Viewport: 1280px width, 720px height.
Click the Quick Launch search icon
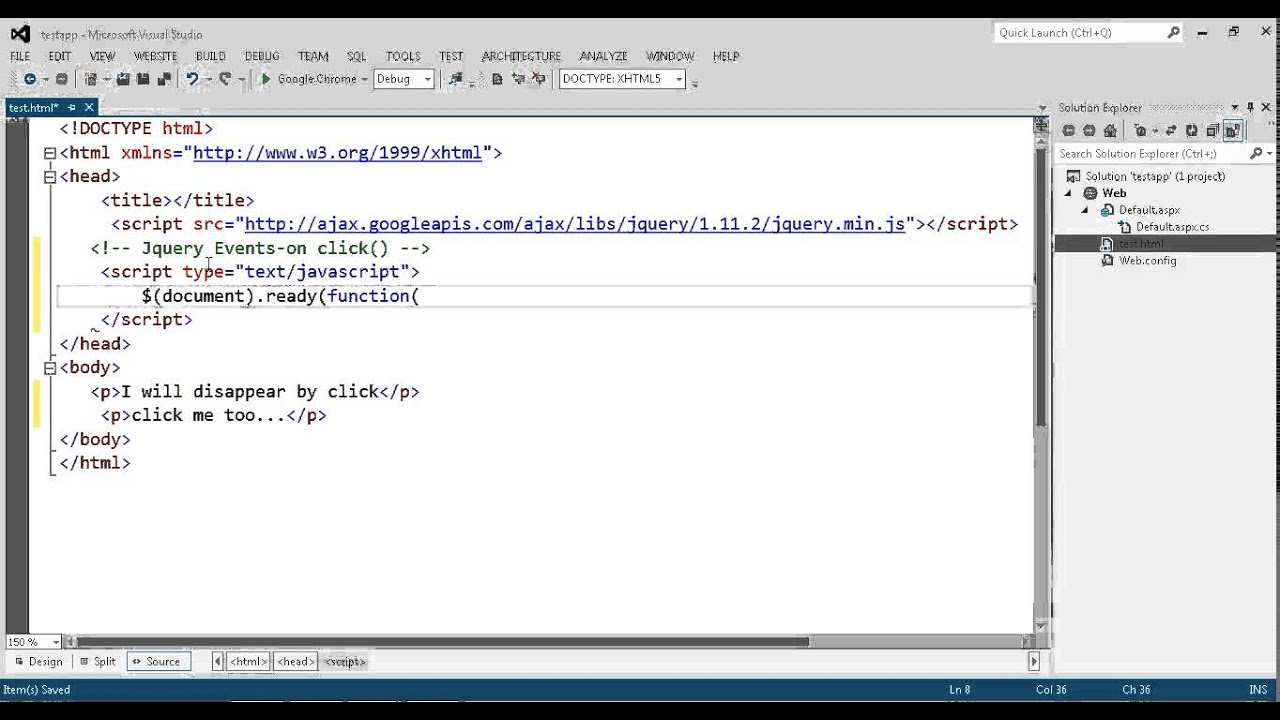tap(1174, 32)
